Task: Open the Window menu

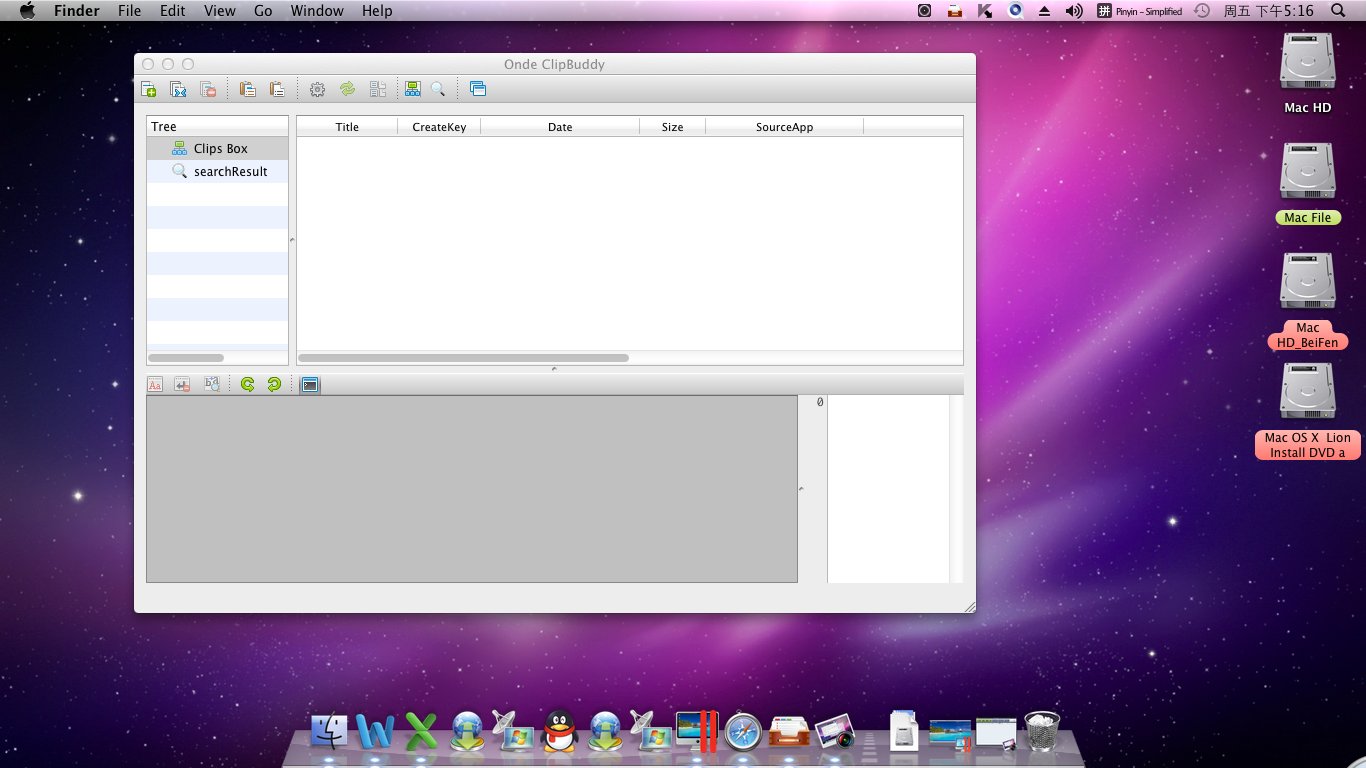Action: [317, 11]
